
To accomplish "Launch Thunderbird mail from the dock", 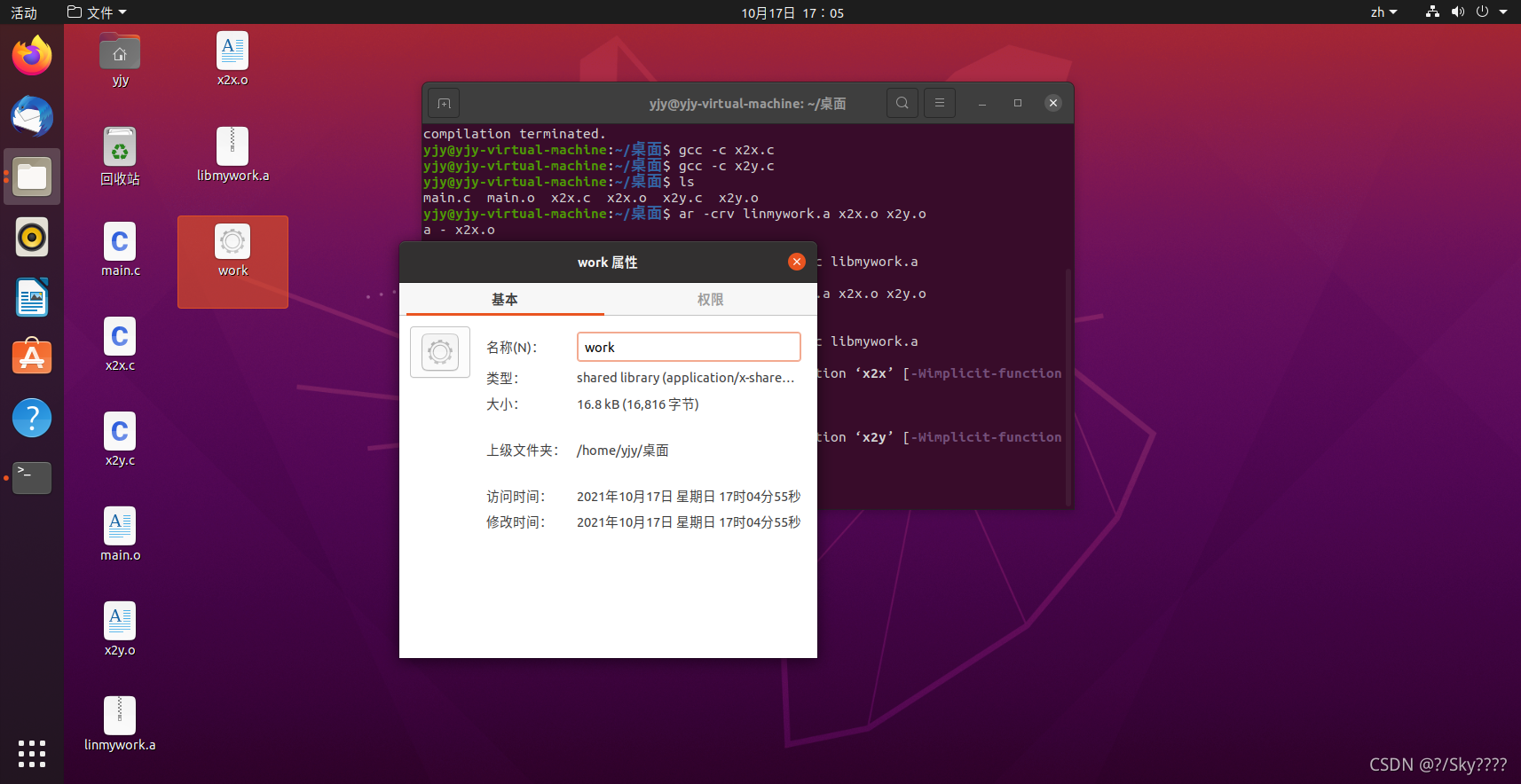I will pos(32,116).
